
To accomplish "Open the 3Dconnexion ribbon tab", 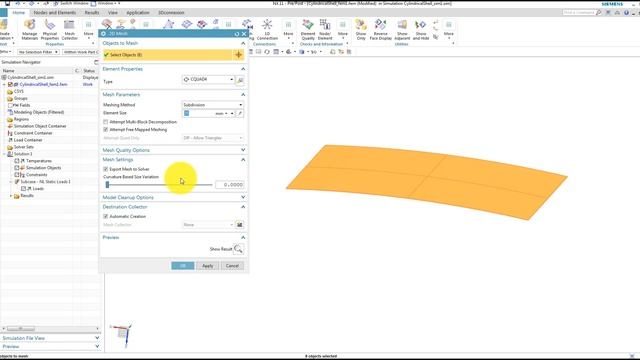I will coord(171,13).
